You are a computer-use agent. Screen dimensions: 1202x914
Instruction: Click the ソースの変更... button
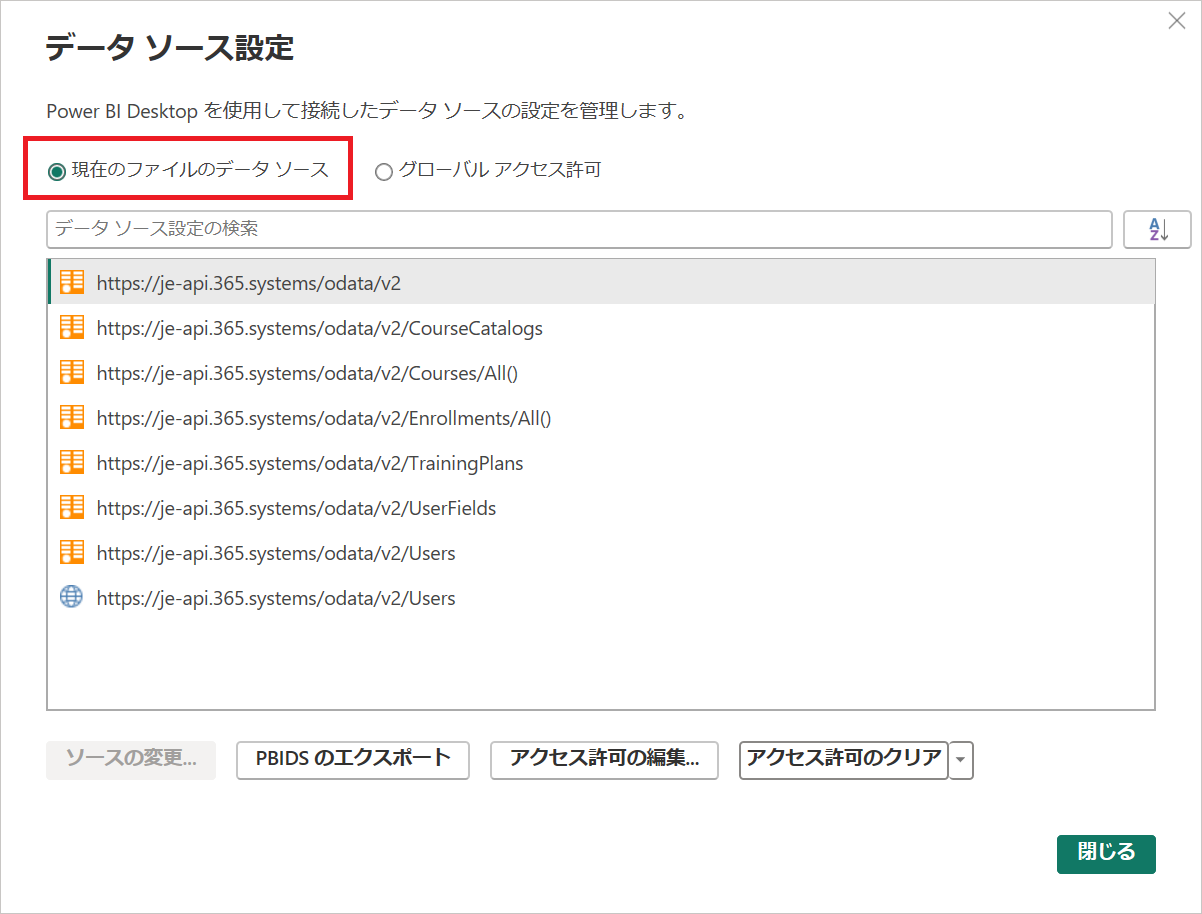tap(131, 760)
